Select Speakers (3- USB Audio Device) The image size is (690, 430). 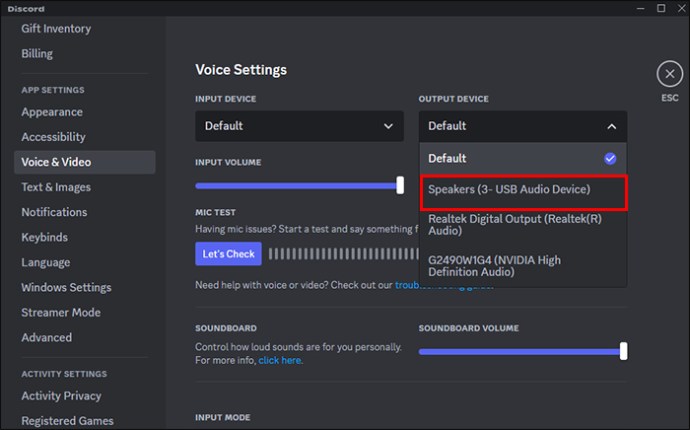tap(523, 190)
